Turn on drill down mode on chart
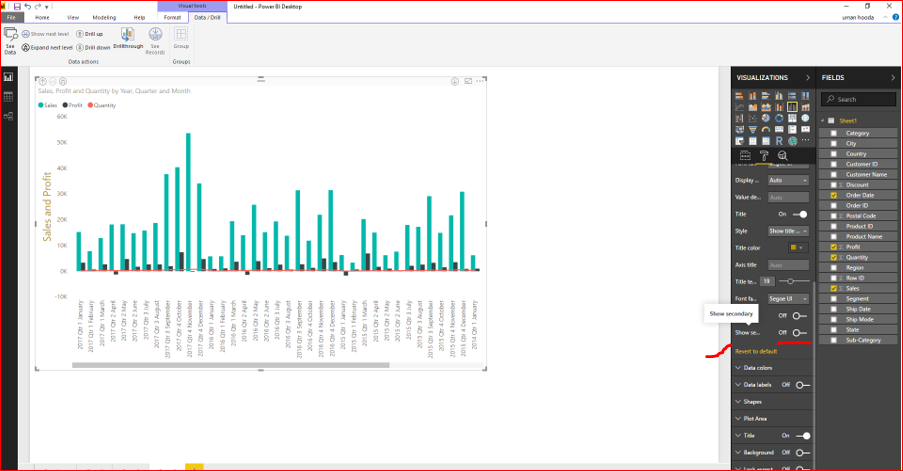 click(x=454, y=82)
